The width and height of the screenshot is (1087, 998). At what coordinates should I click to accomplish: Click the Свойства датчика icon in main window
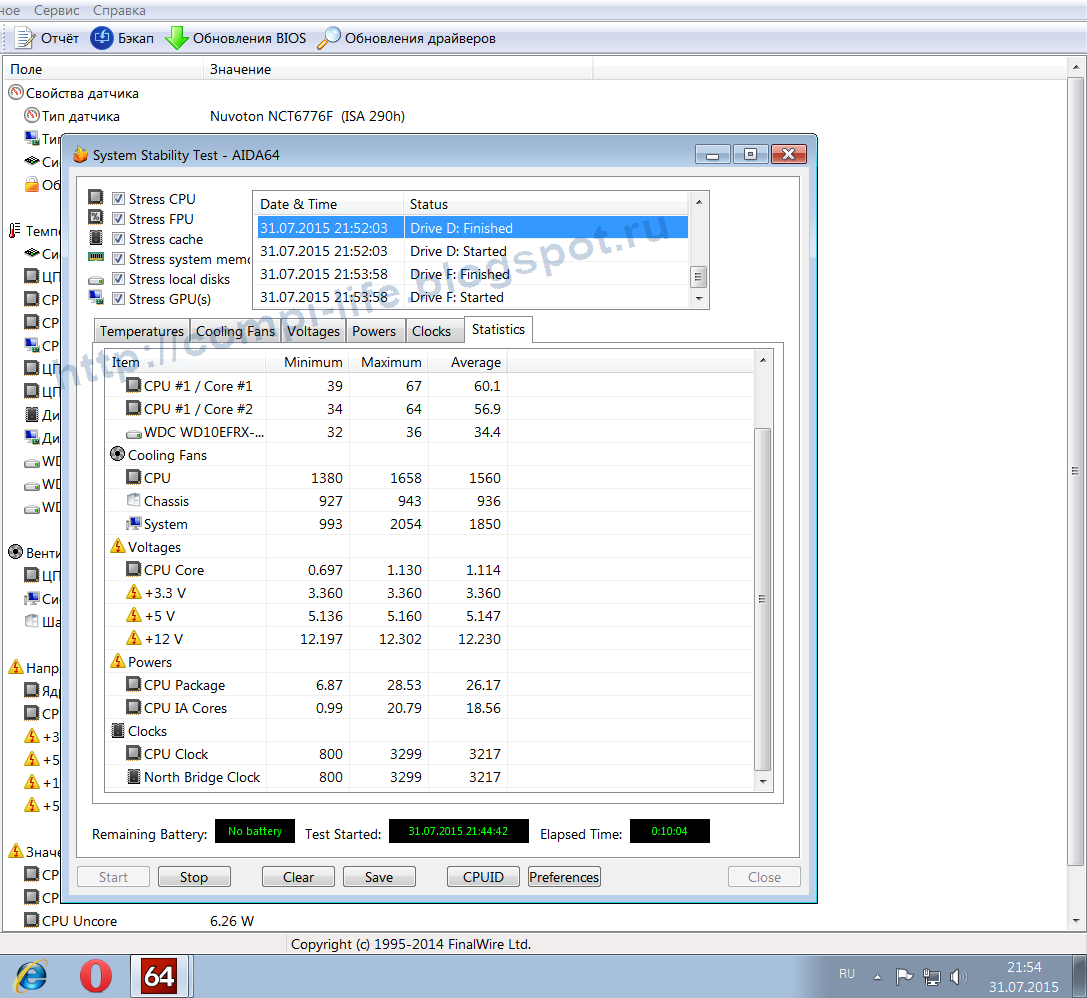16,92
